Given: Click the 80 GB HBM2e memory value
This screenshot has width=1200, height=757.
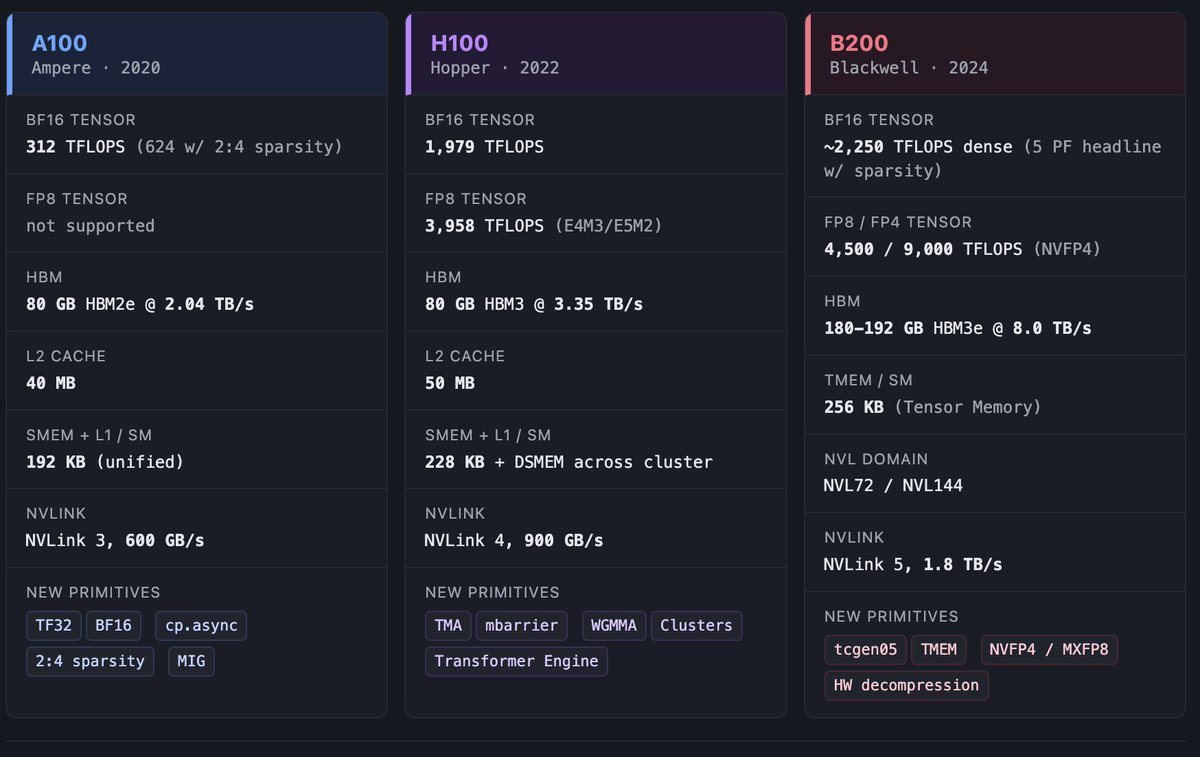Looking at the screenshot, I should (139, 304).
